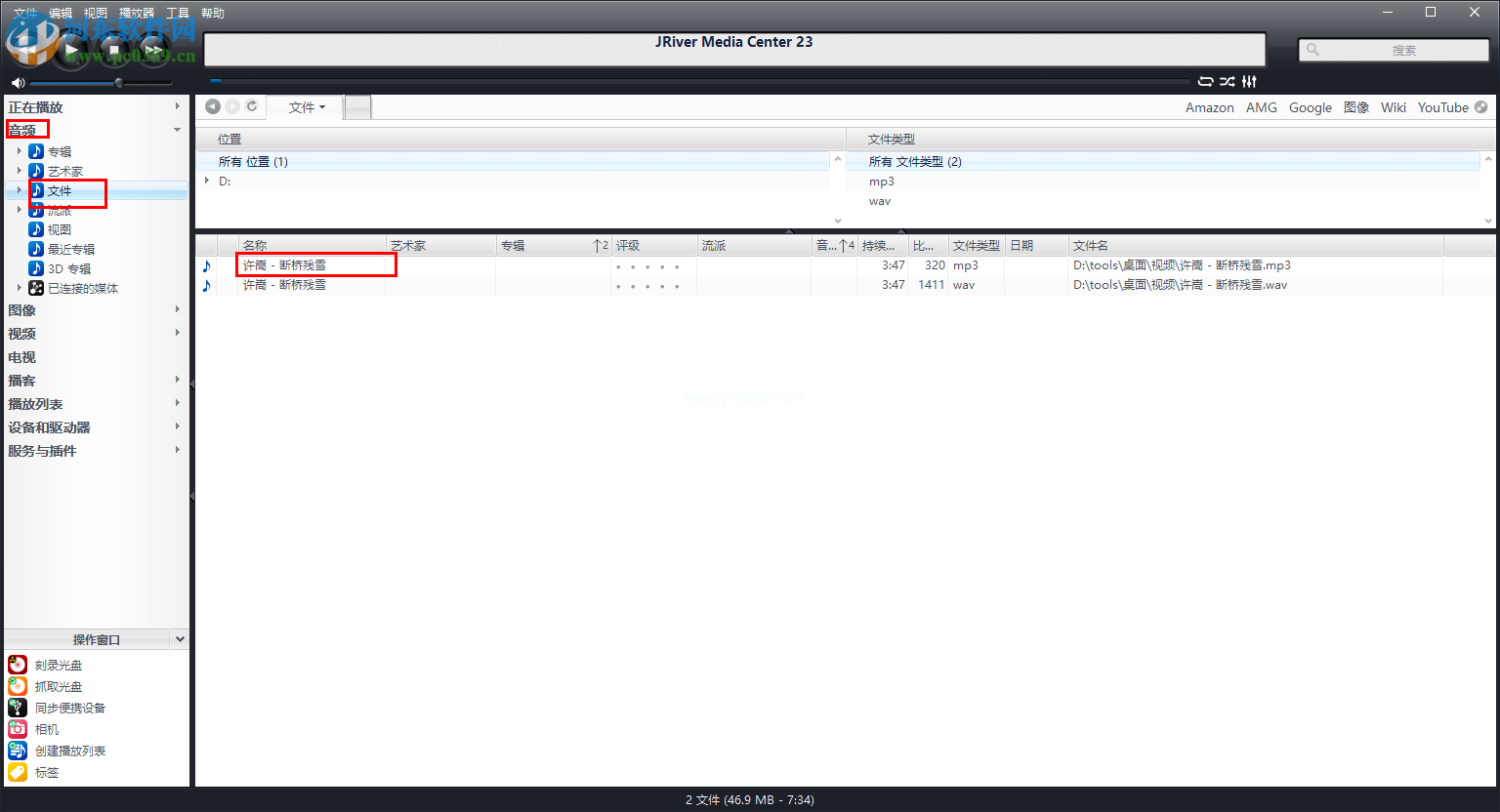Screen dimensions: 1500x812
Task: Click the Wiki link
Action: (1394, 107)
